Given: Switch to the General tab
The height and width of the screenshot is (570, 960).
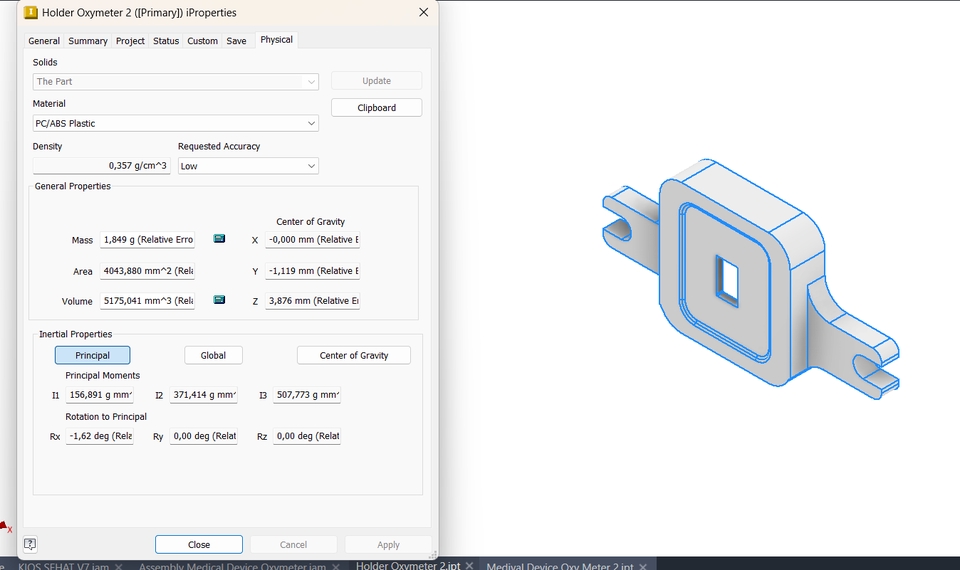Looking at the screenshot, I should [x=44, y=41].
